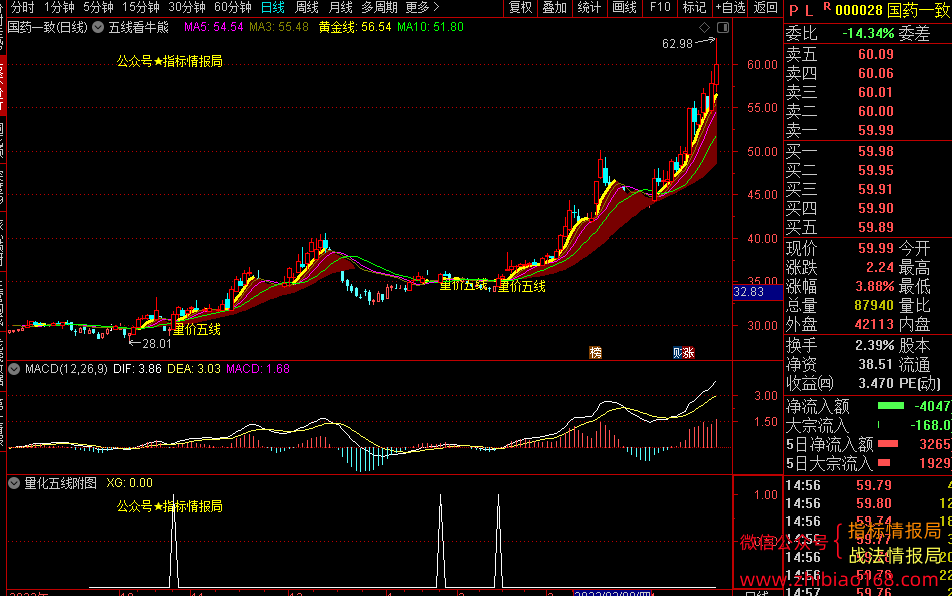Viewport: 952px width, 596px height.
Task: Click the 62.98 high price label
Action: pos(677,44)
